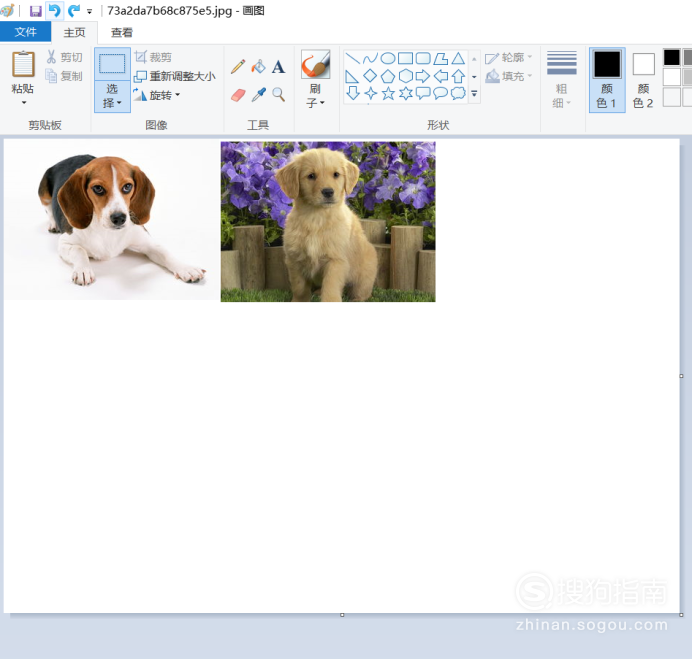The image size is (692, 659).
Task: Click the beagle dog image on canvas
Action: click(x=112, y=220)
